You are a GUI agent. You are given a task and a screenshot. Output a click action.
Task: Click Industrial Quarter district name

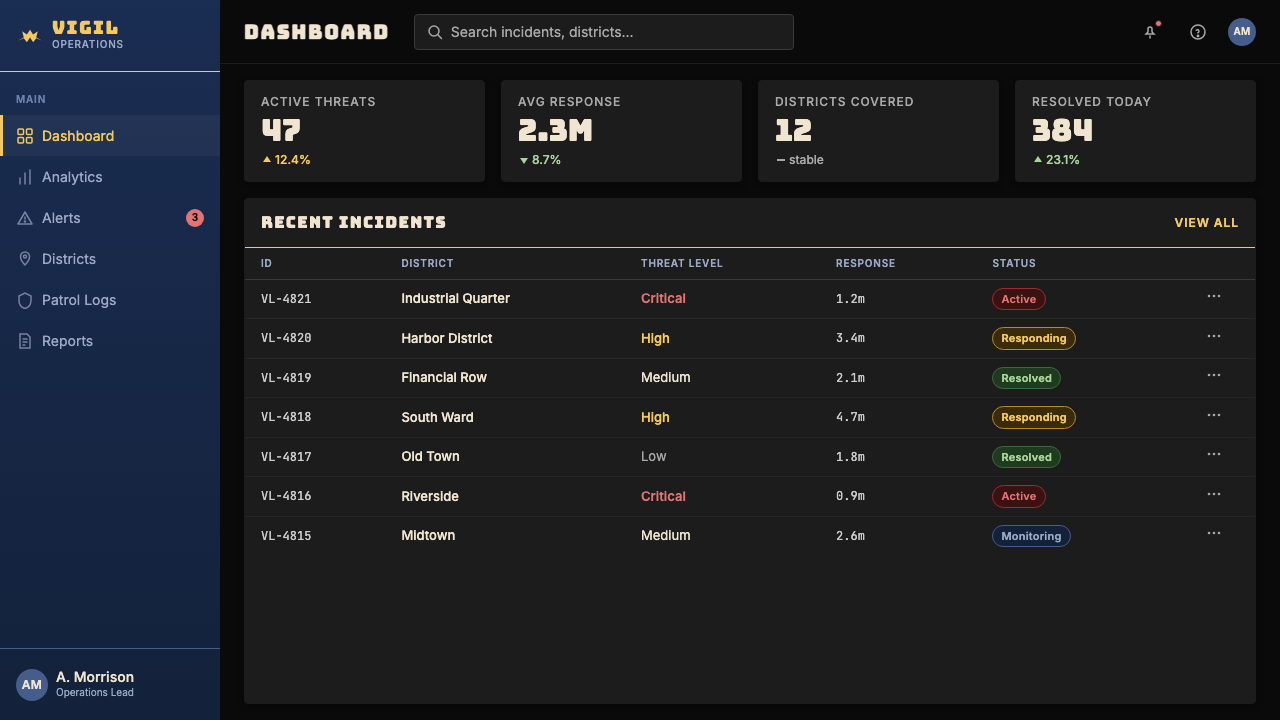click(456, 299)
